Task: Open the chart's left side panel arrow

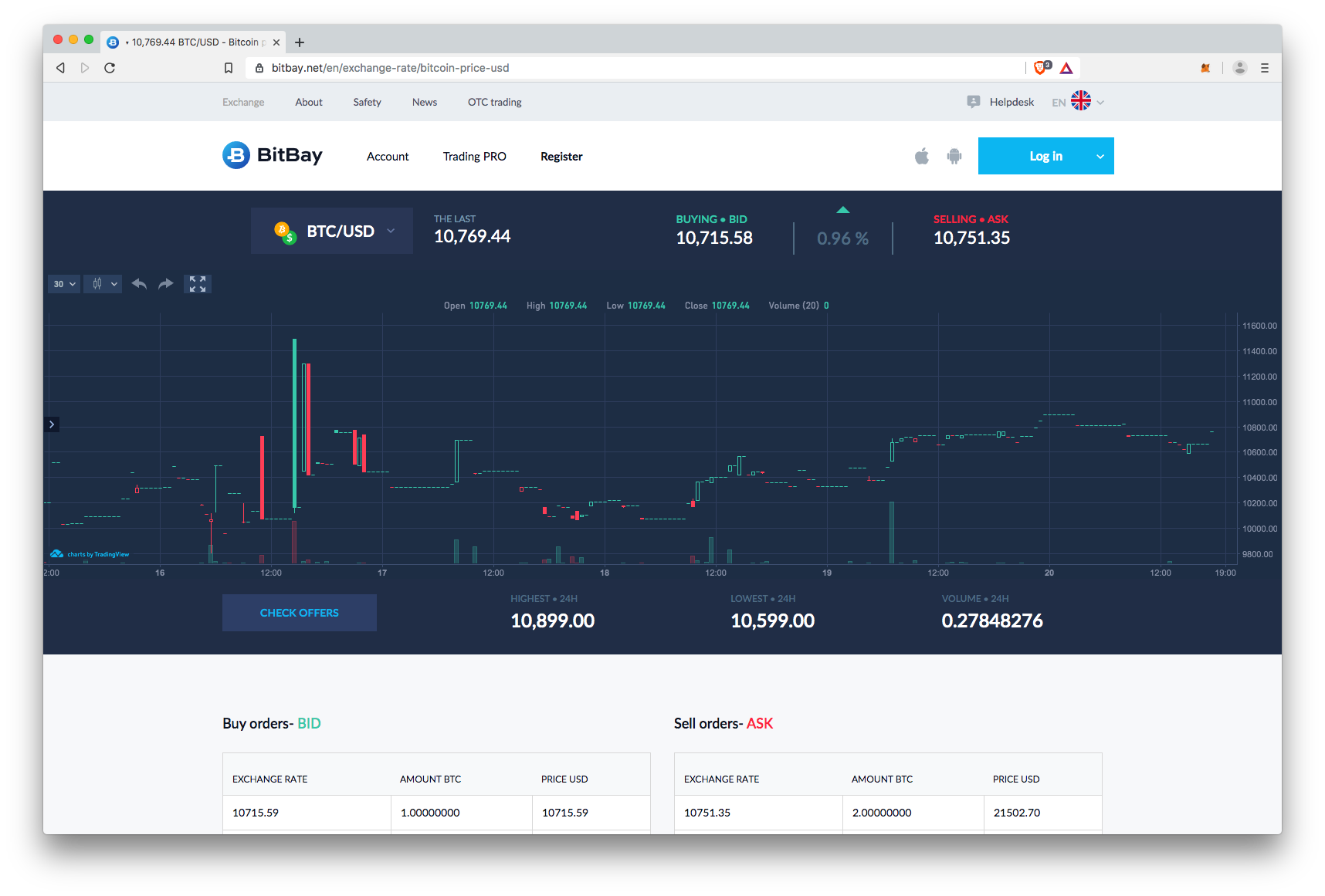Action: pyautogui.click(x=52, y=424)
